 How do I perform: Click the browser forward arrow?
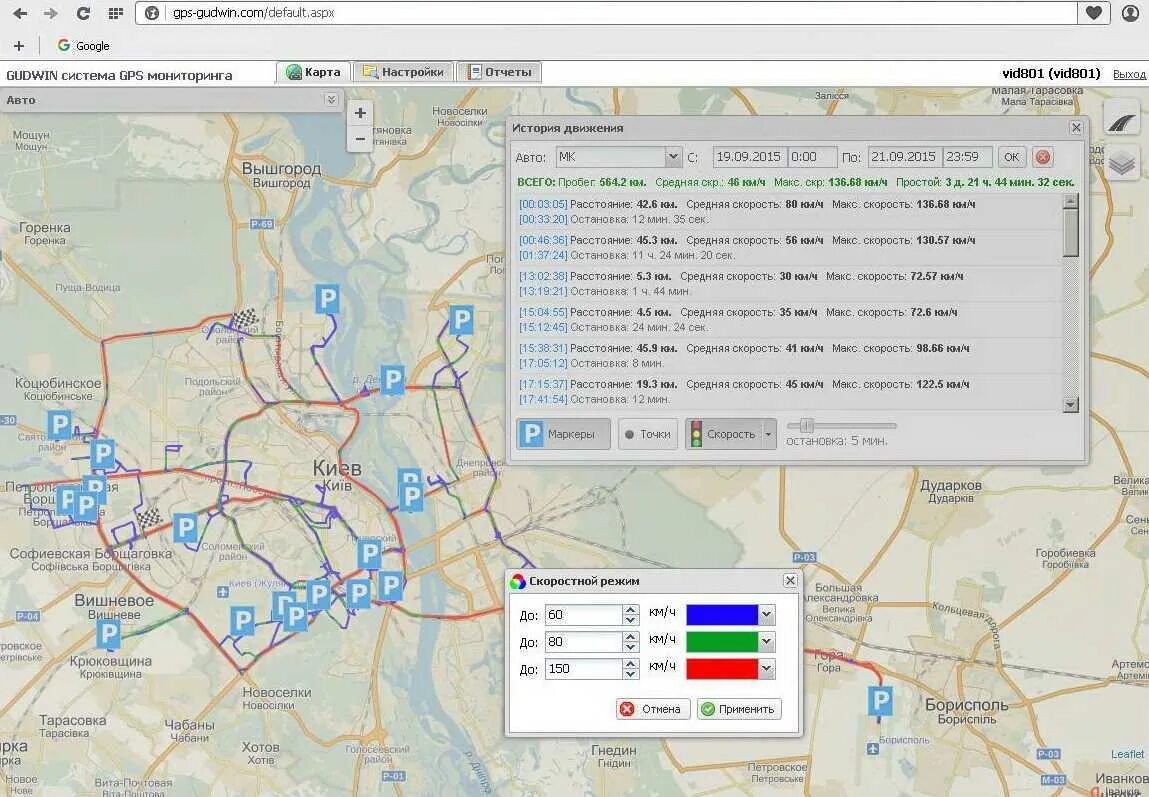51,13
